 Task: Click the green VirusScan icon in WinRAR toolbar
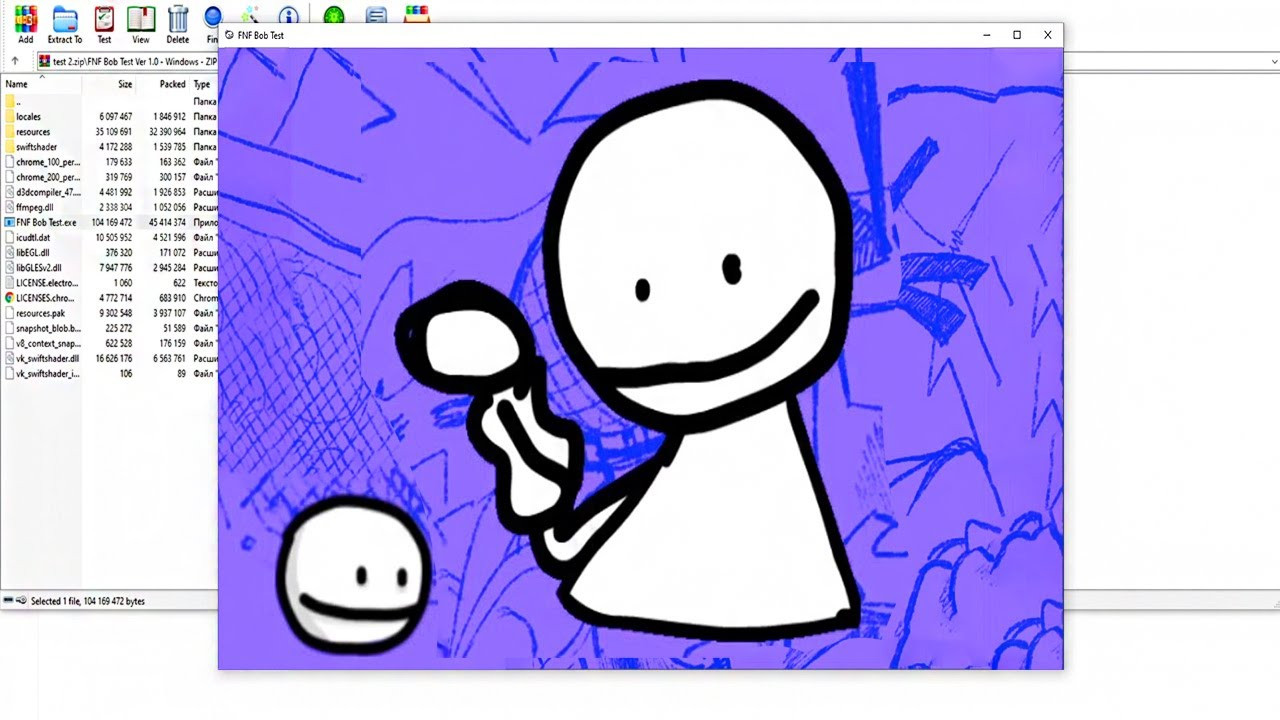(334, 14)
